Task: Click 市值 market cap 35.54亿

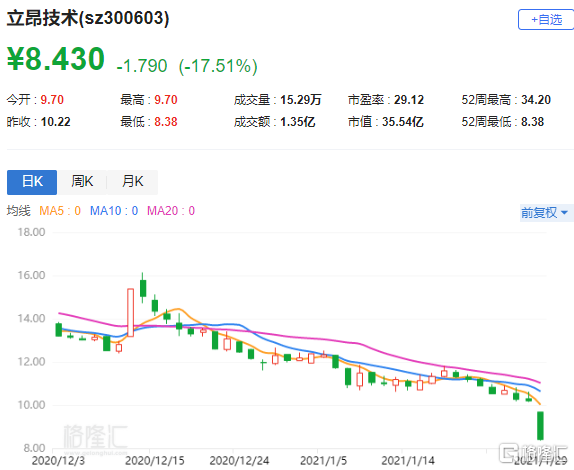Action: pyautogui.click(x=403, y=122)
